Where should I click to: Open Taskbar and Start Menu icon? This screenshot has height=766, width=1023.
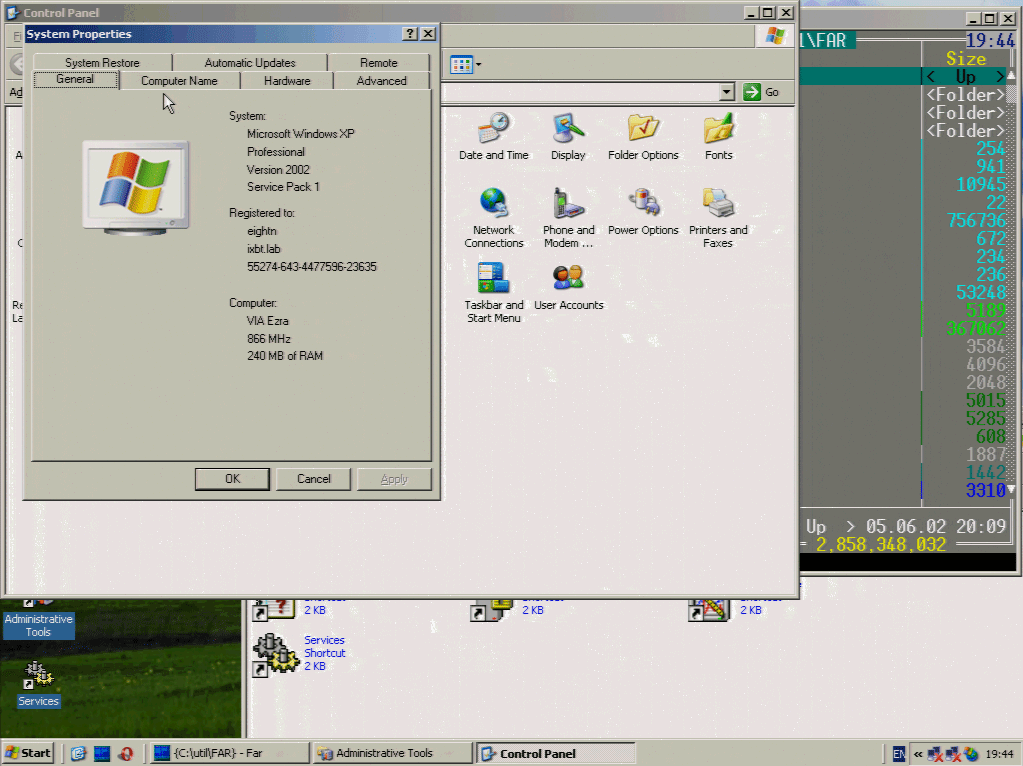tap(493, 292)
